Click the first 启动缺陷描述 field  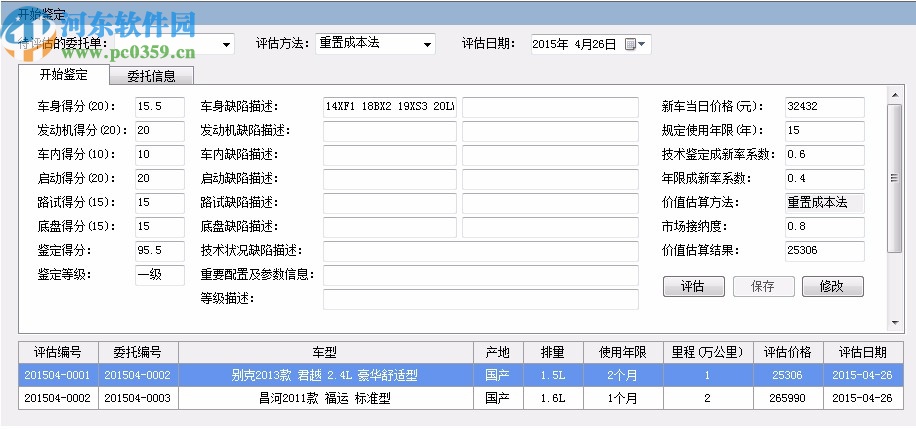(390, 179)
